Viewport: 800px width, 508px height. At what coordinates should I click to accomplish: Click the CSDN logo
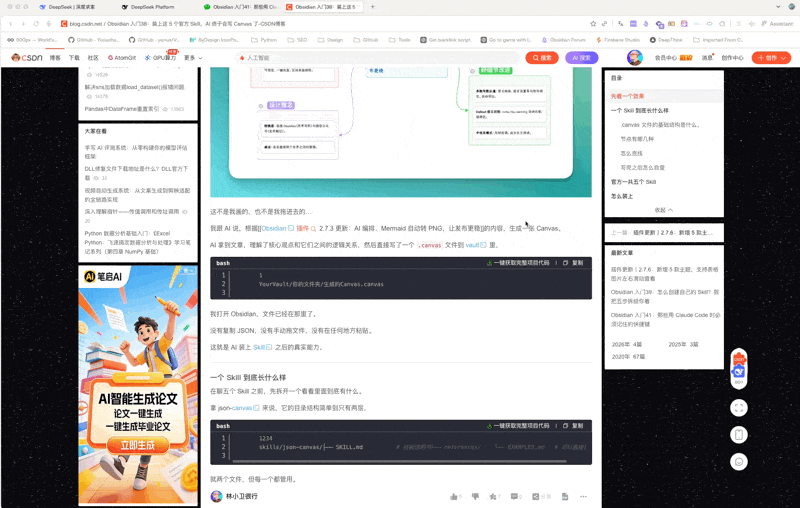(27, 58)
